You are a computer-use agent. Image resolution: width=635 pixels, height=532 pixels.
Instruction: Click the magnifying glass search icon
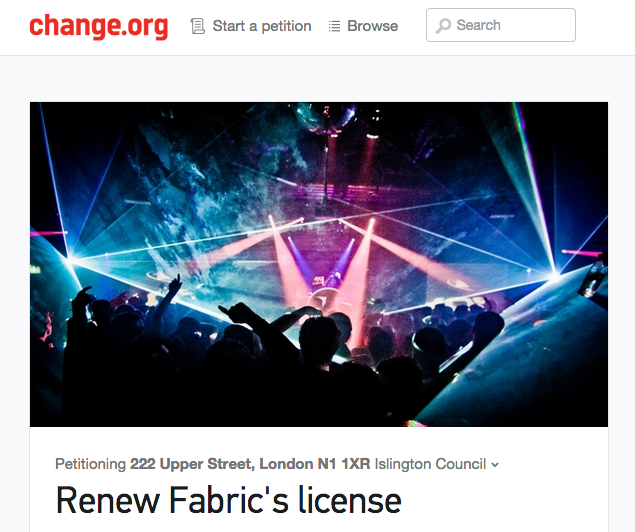(x=443, y=26)
